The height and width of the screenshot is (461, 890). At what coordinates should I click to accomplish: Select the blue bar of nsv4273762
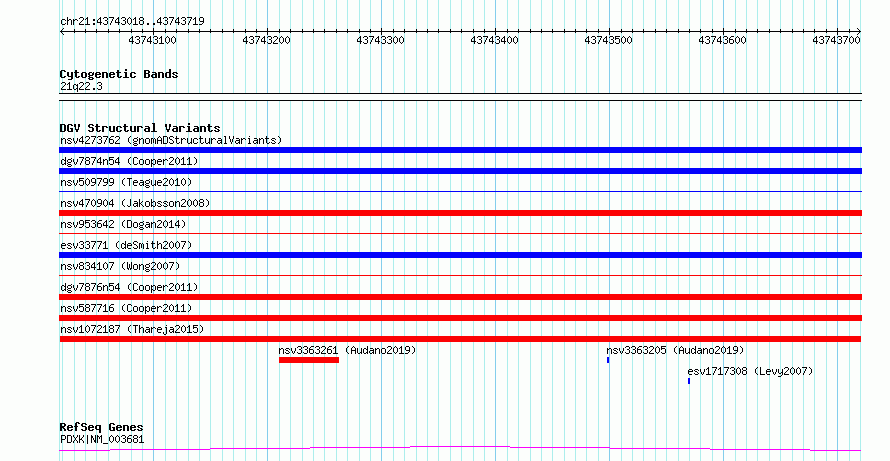tap(460, 150)
